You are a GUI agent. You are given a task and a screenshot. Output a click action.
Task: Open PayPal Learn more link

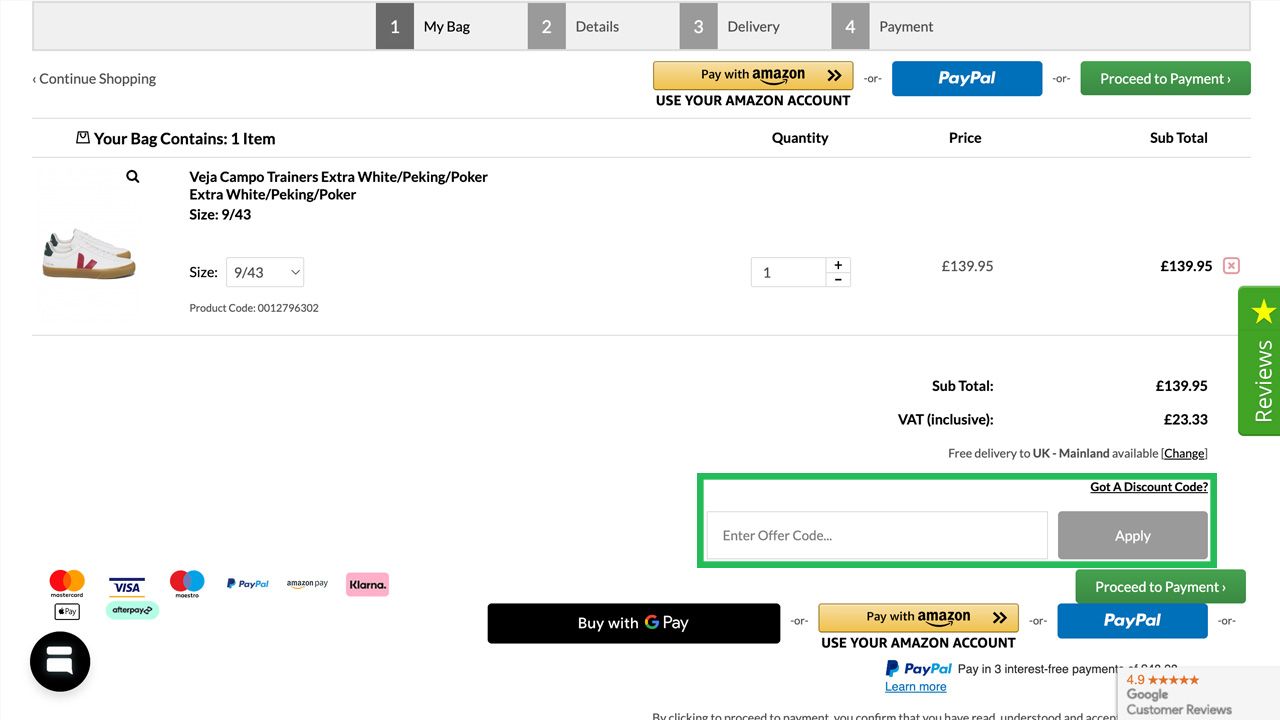[915, 687]
